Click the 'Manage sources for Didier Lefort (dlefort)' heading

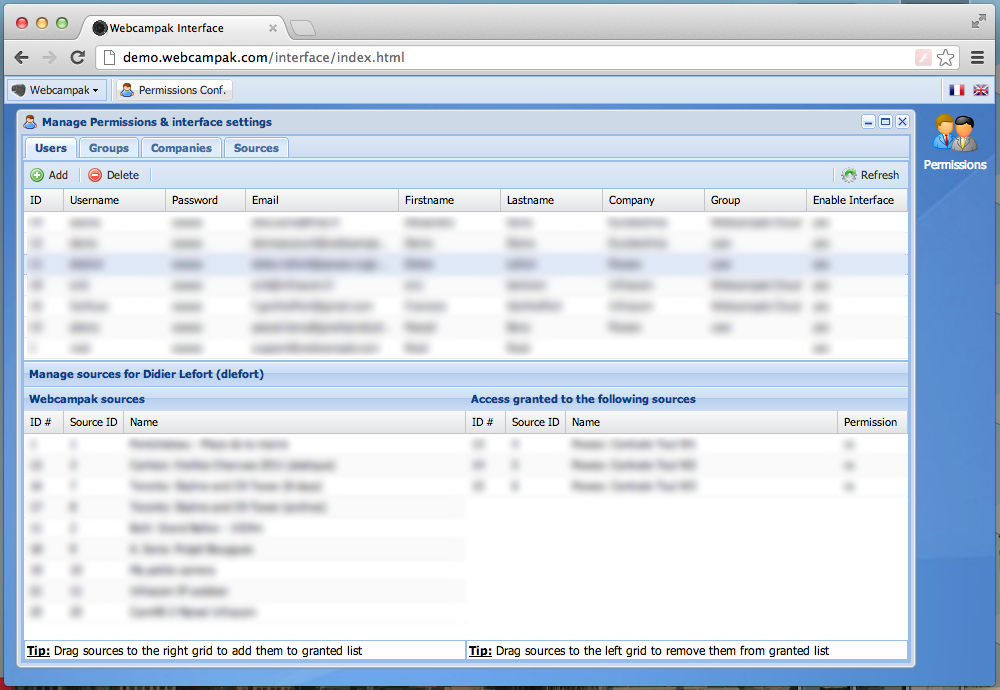pos(146,374)
